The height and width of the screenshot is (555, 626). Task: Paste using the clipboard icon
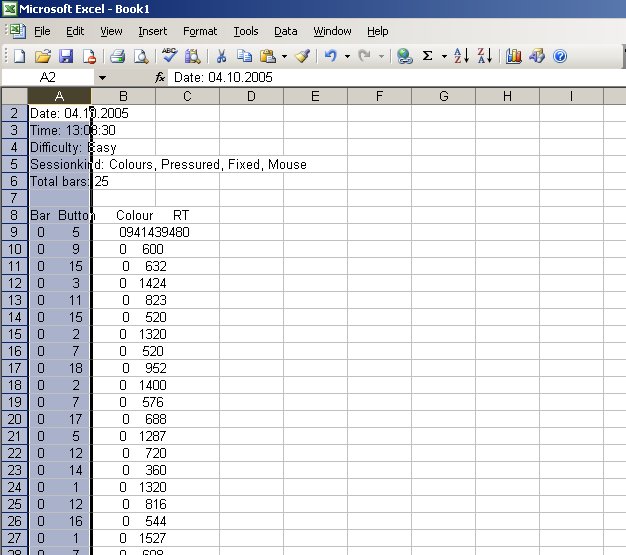268,56
